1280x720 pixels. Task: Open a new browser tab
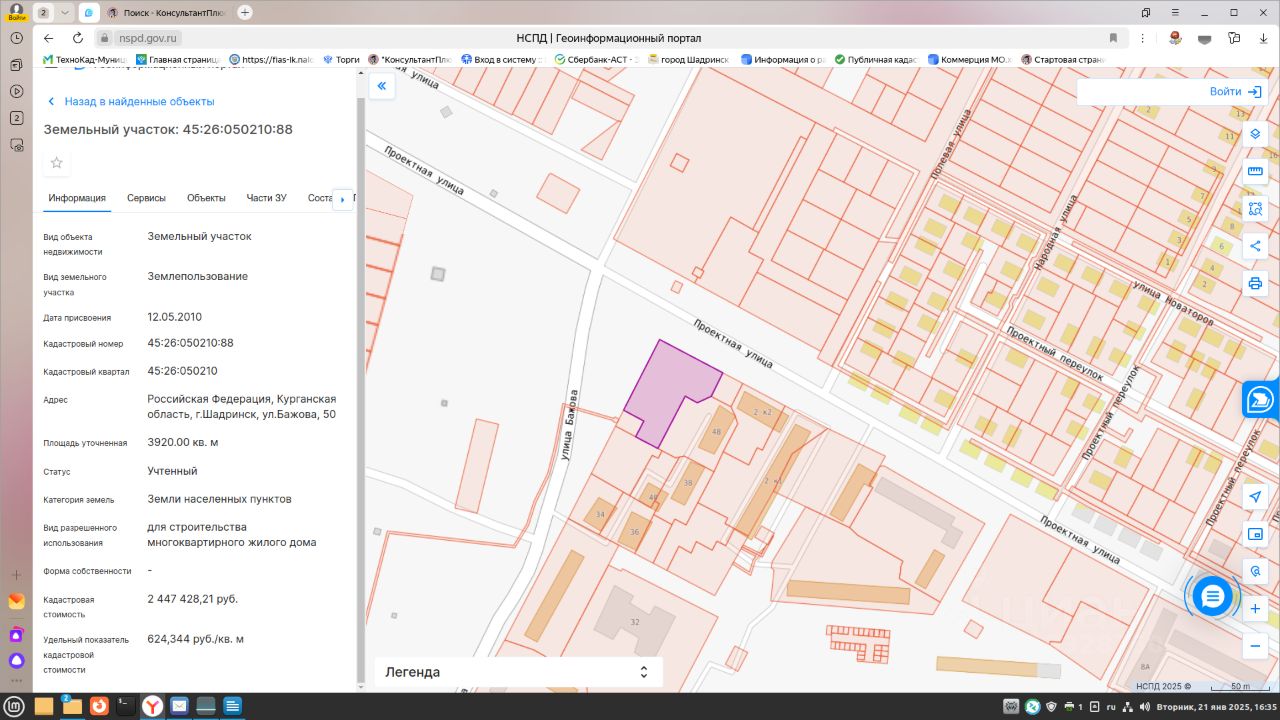point(245,12)
